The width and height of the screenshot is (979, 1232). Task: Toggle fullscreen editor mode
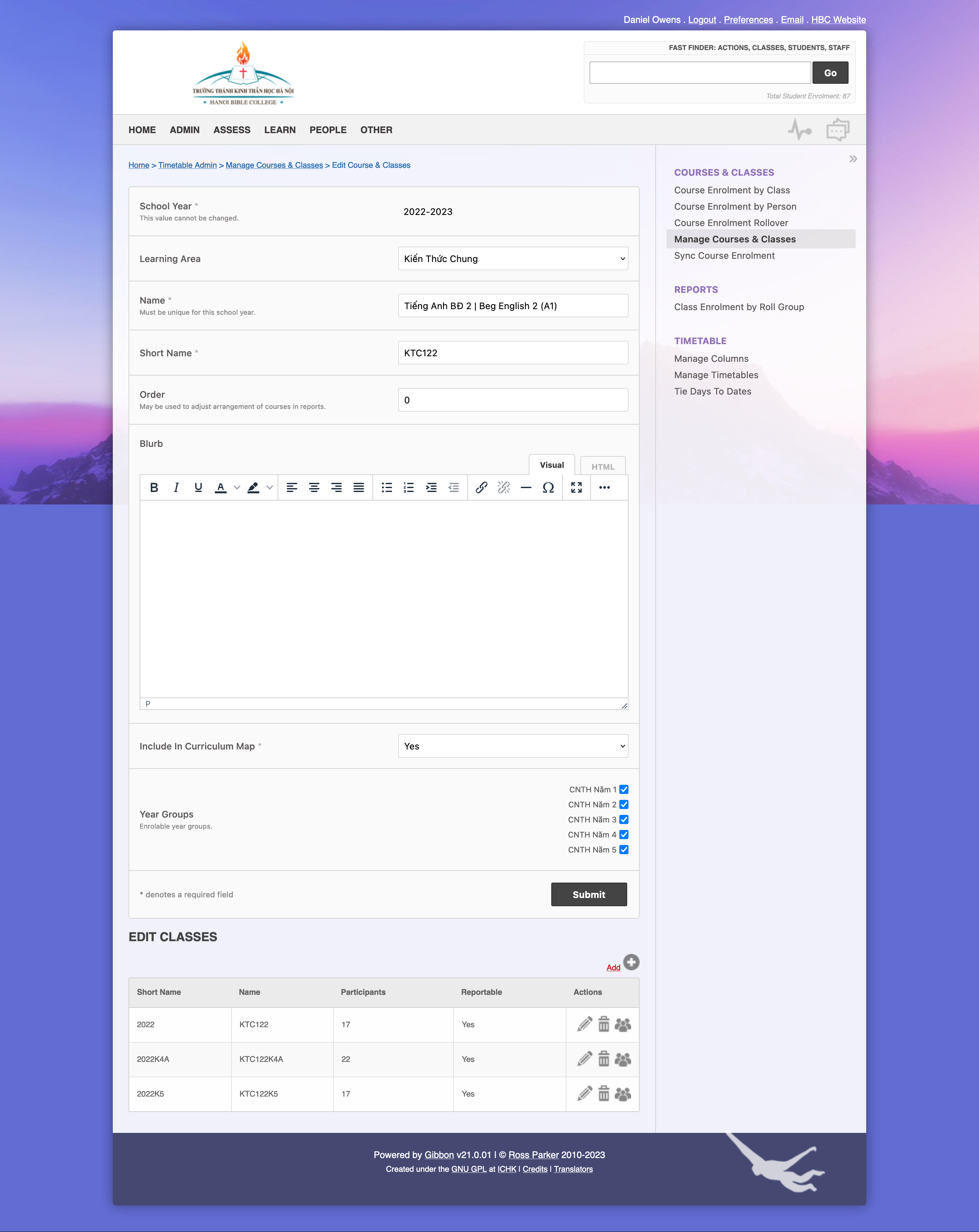coord(576,487)
